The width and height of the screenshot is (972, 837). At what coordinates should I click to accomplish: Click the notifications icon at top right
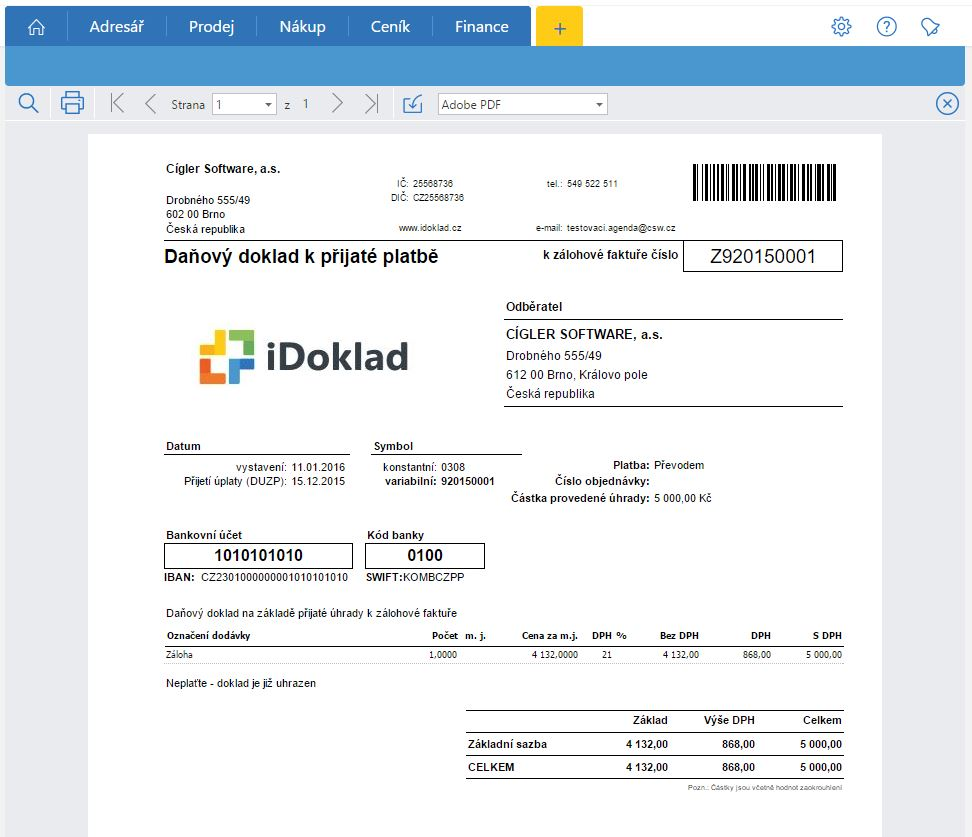[x=931, y=27]
